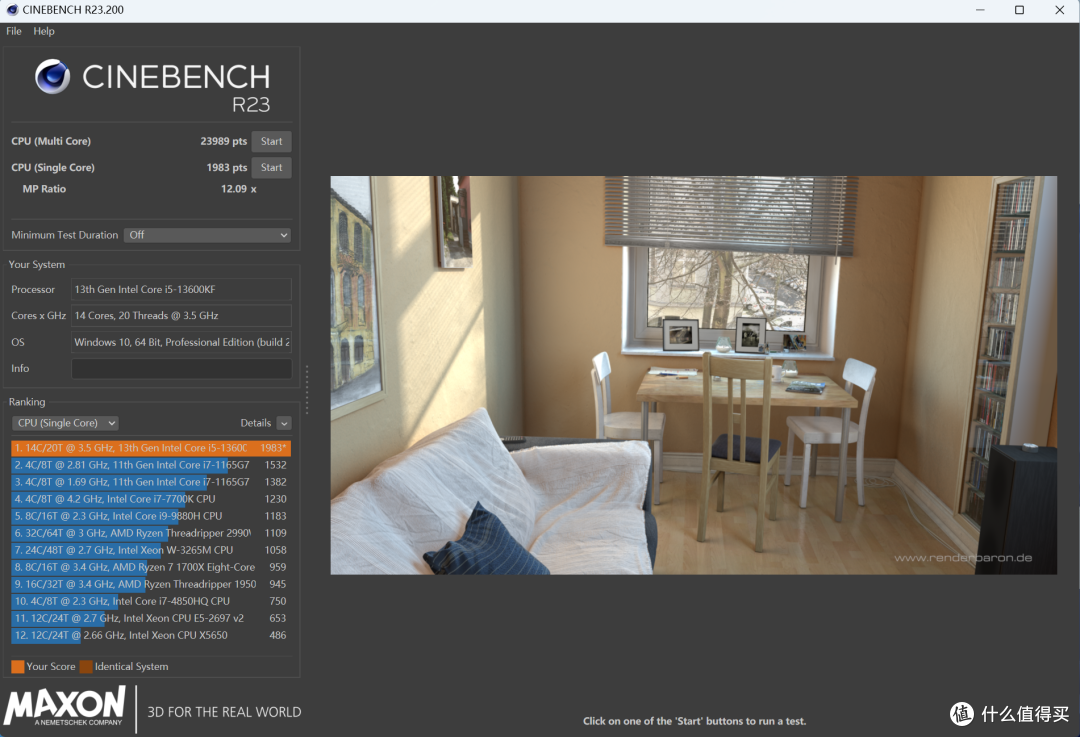This screenshot has height=737, width=1080.
Task: Select ranking row 9 Threadripper 1950
Action: point(151,584)
